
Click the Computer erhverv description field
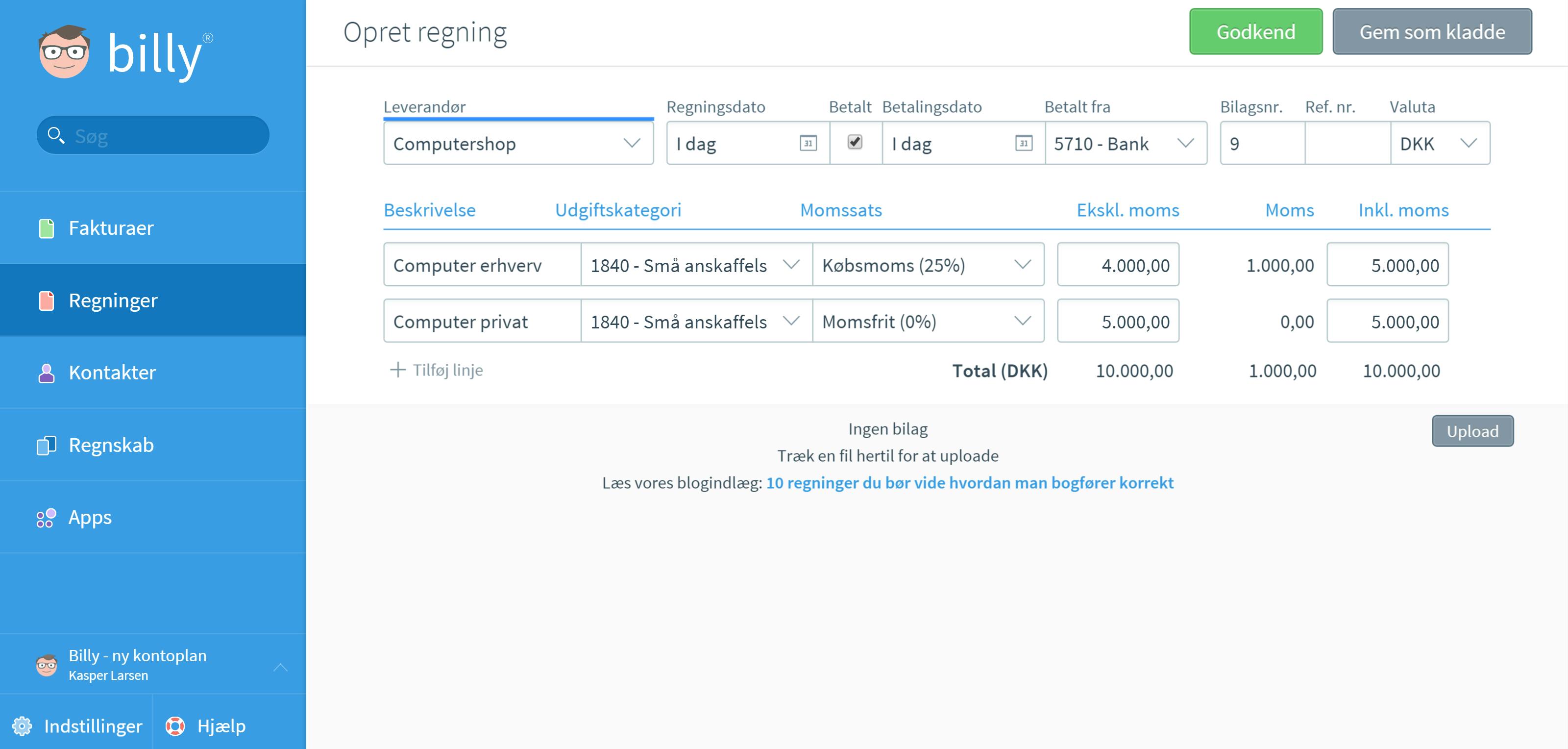[482, 265]
